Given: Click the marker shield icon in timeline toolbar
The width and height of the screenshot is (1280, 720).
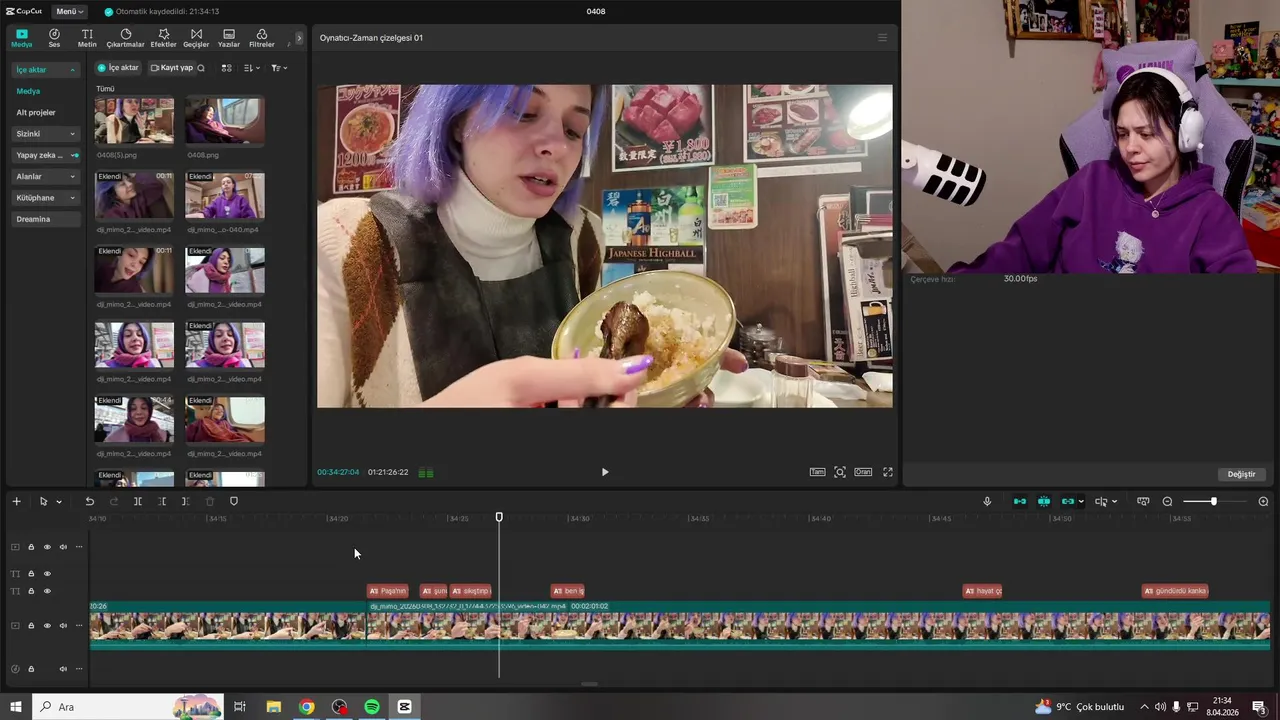Looking at the screenshot, I should (x=234, y=501).
